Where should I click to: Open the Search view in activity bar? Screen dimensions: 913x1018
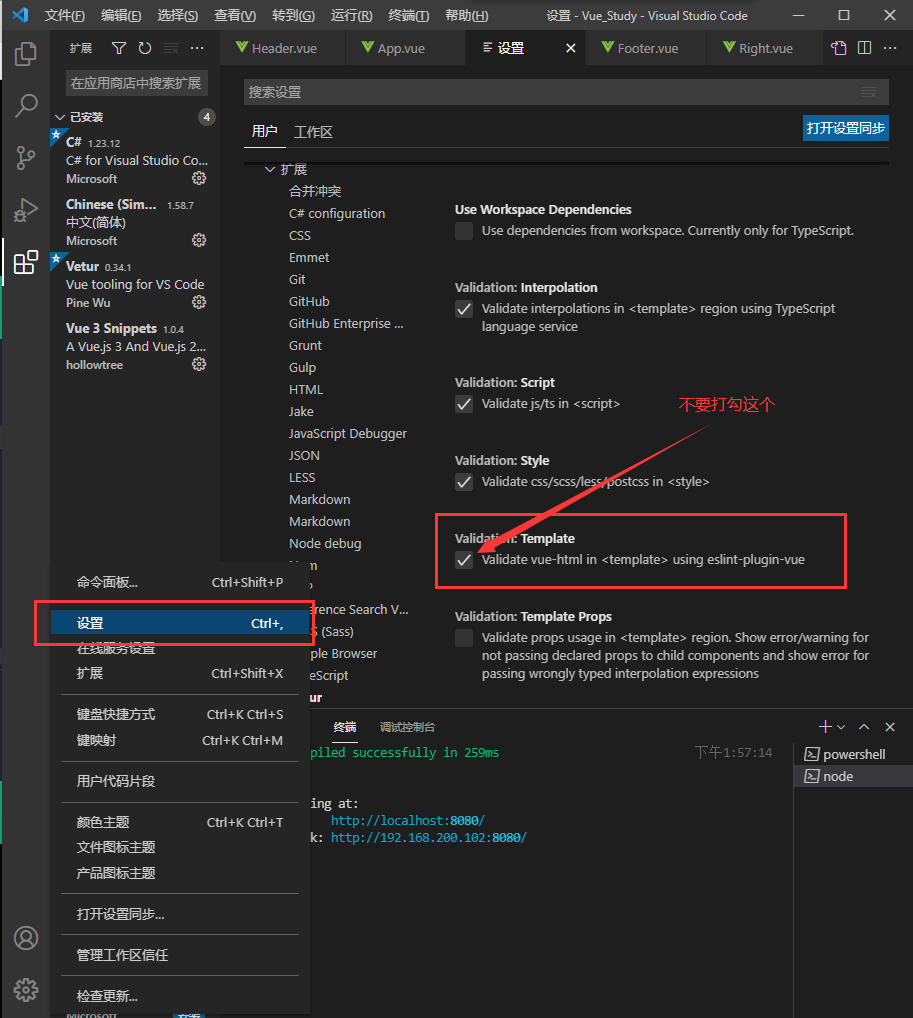[x=26, y=105]
